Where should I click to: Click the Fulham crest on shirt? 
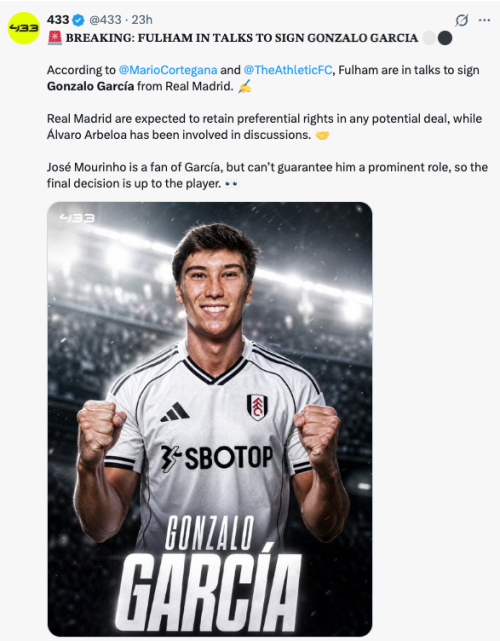(x=257, y=407)
